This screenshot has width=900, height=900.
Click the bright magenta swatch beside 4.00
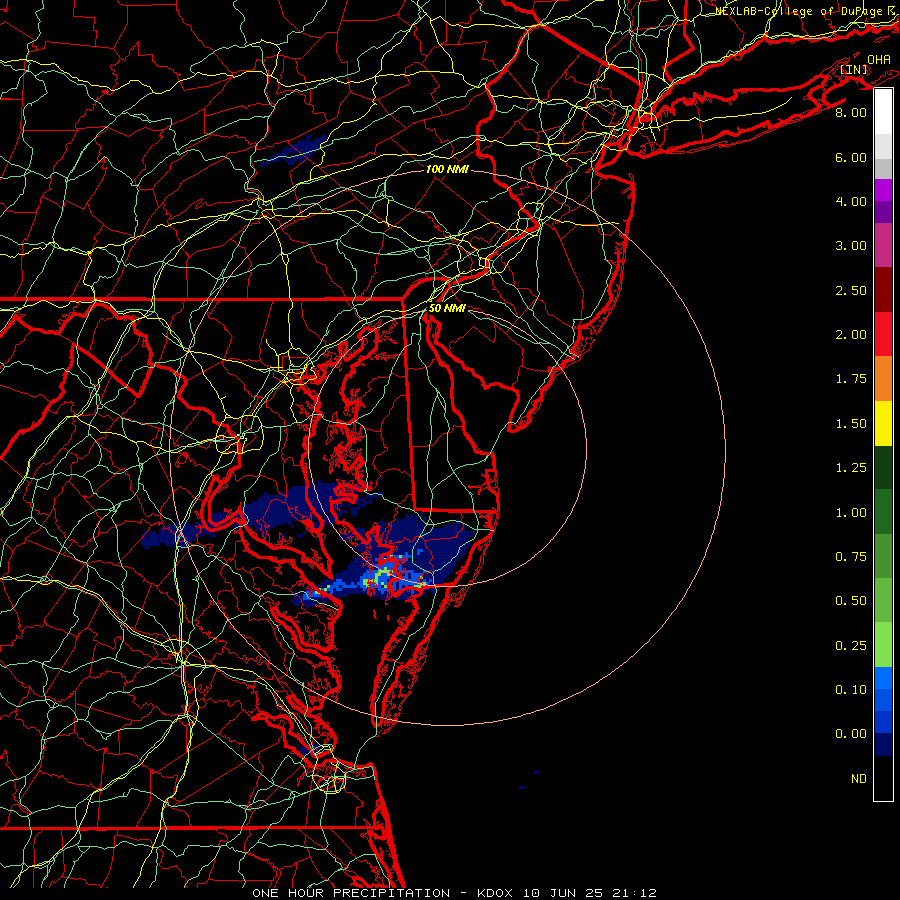tap(883, 190)
